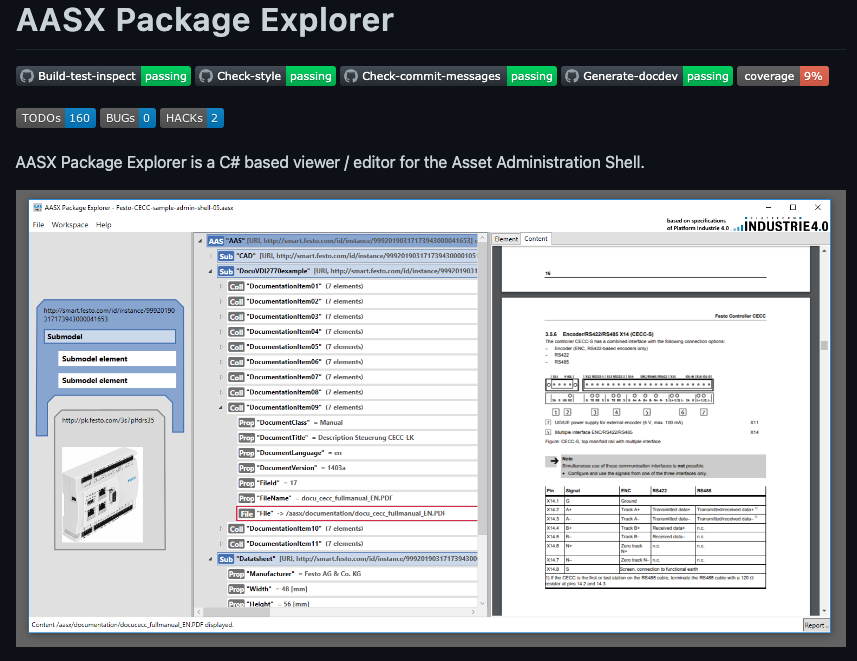Viewport: 857px width, 661px height.
Task: Click the Report button
Action: [818, 624]
